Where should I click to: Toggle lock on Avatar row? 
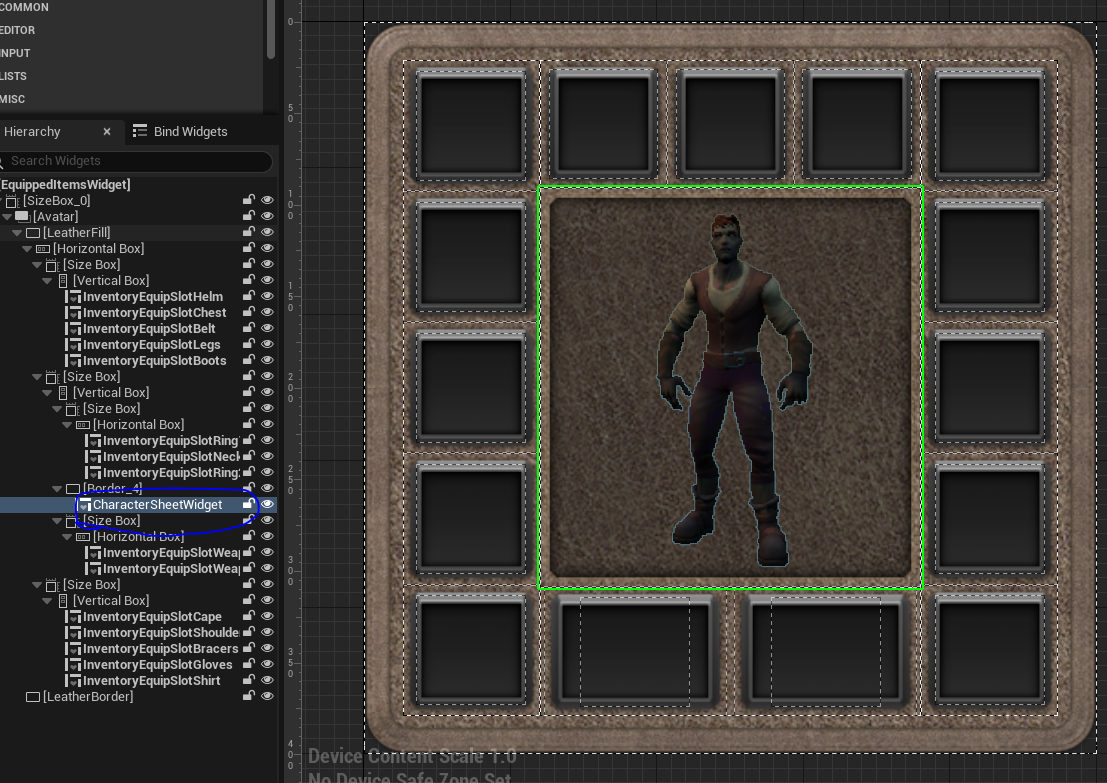coord(249,216)
